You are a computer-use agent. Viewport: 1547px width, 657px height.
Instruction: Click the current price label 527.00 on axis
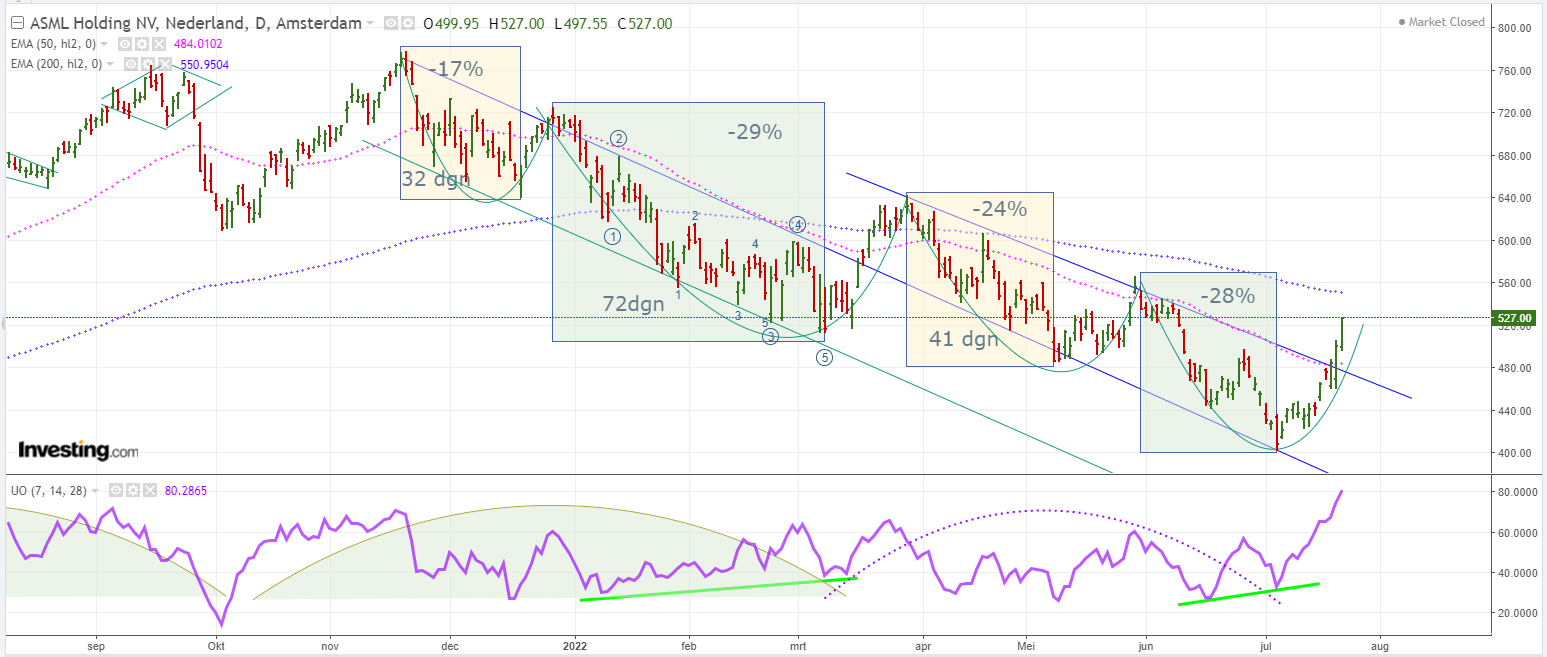point(1515,318)
